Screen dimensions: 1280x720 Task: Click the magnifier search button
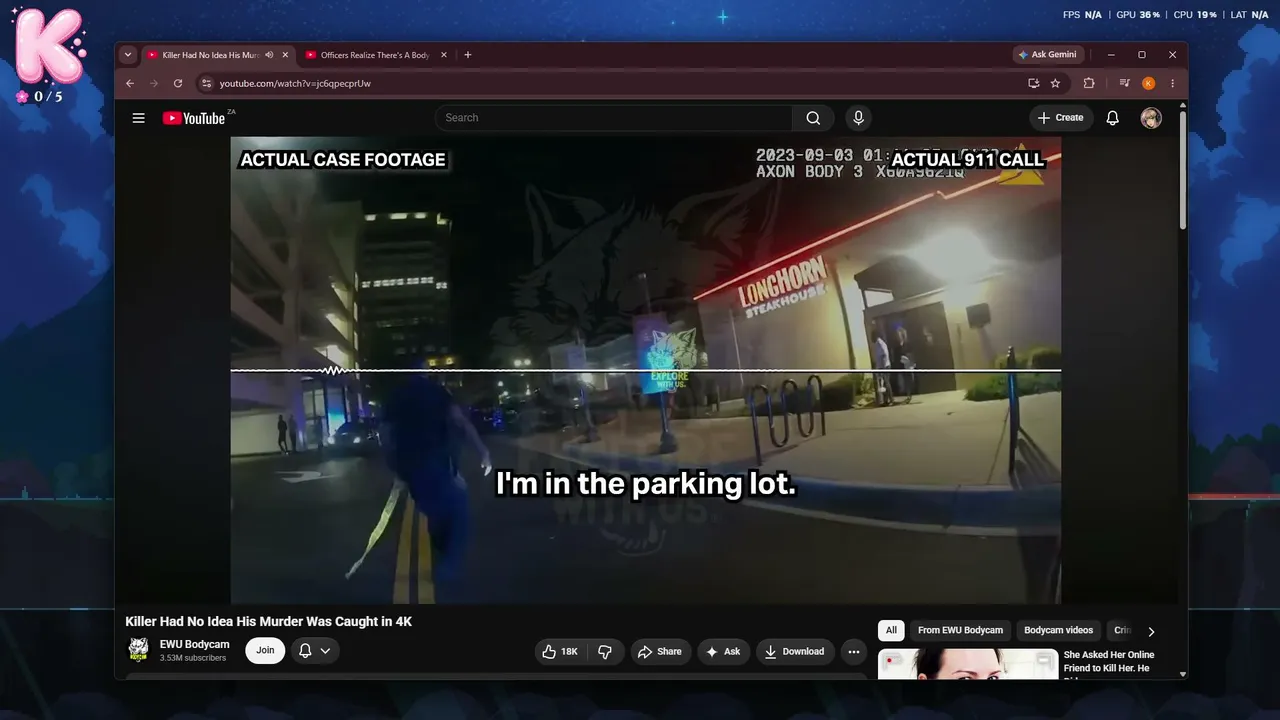pos(813,118)
